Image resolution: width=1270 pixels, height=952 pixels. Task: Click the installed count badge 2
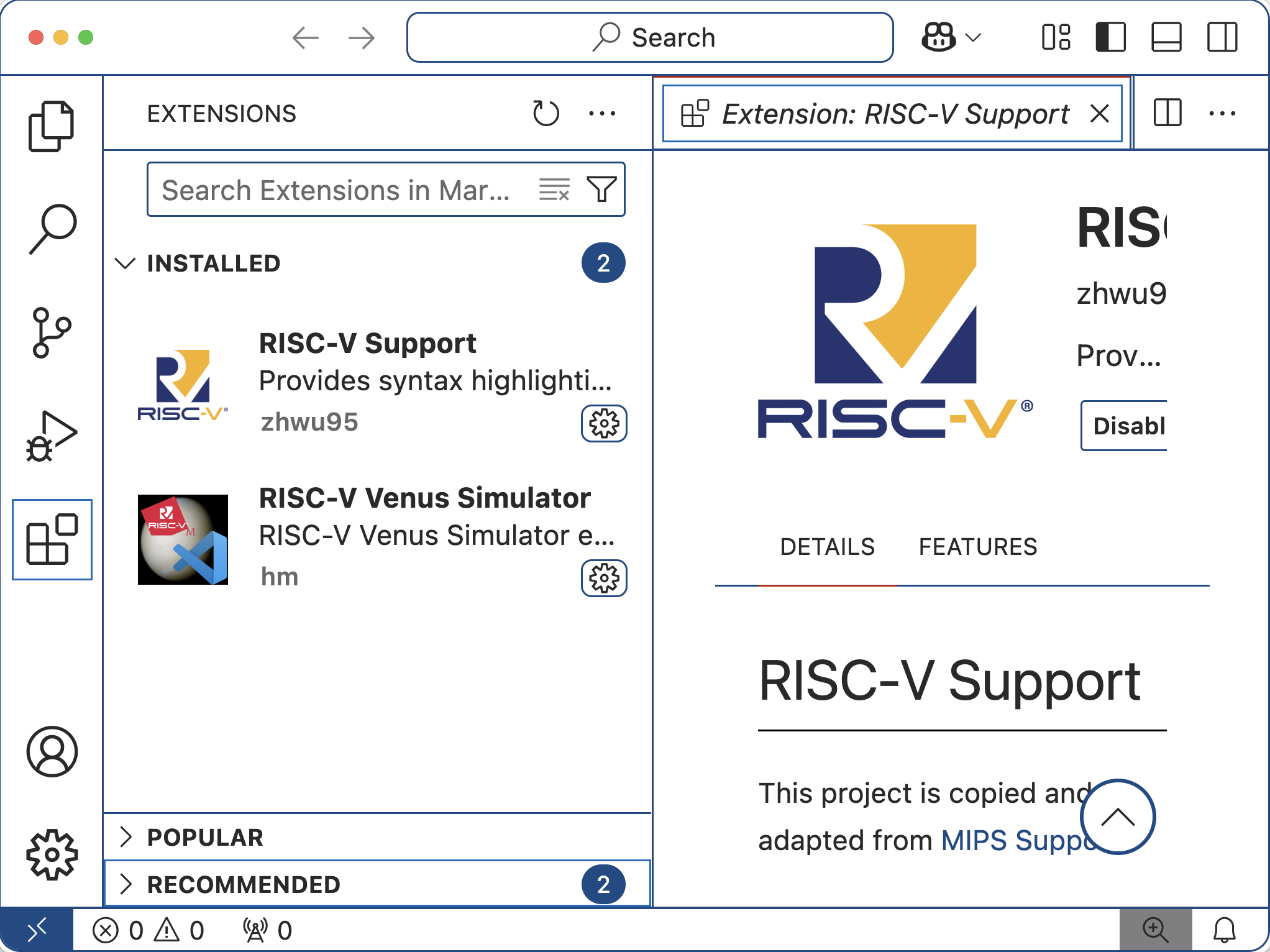(603, 263)
